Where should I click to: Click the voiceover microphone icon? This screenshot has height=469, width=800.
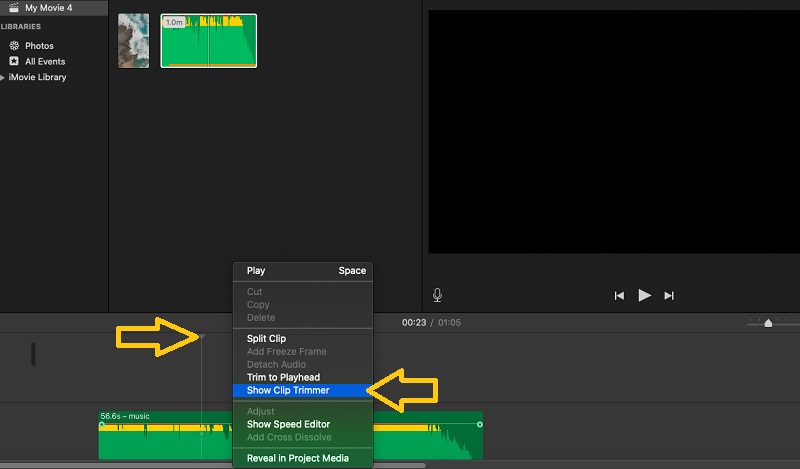437,295
